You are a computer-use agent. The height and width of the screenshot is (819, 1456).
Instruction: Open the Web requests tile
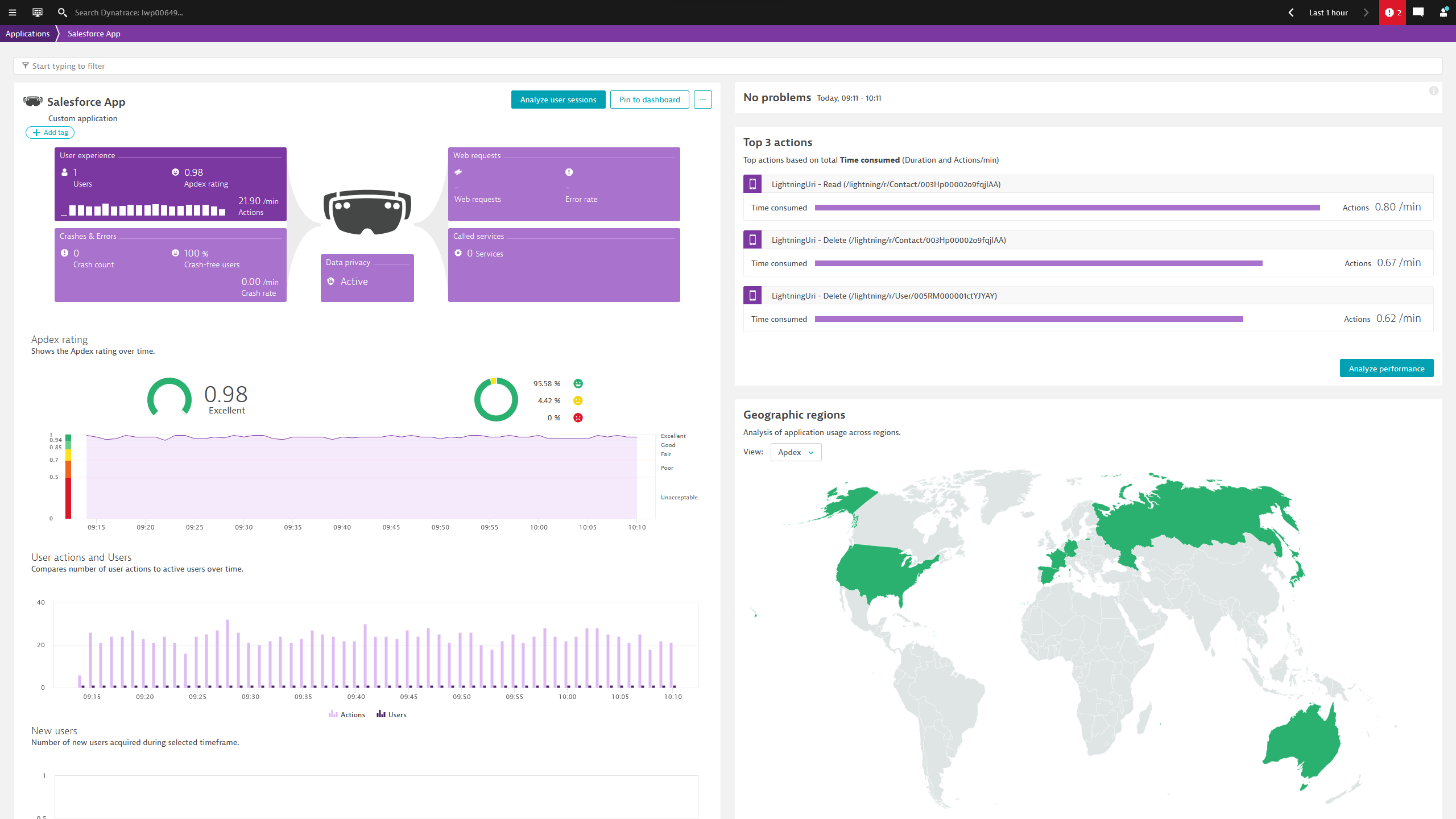pyautogui.click(x=564, y=184)
